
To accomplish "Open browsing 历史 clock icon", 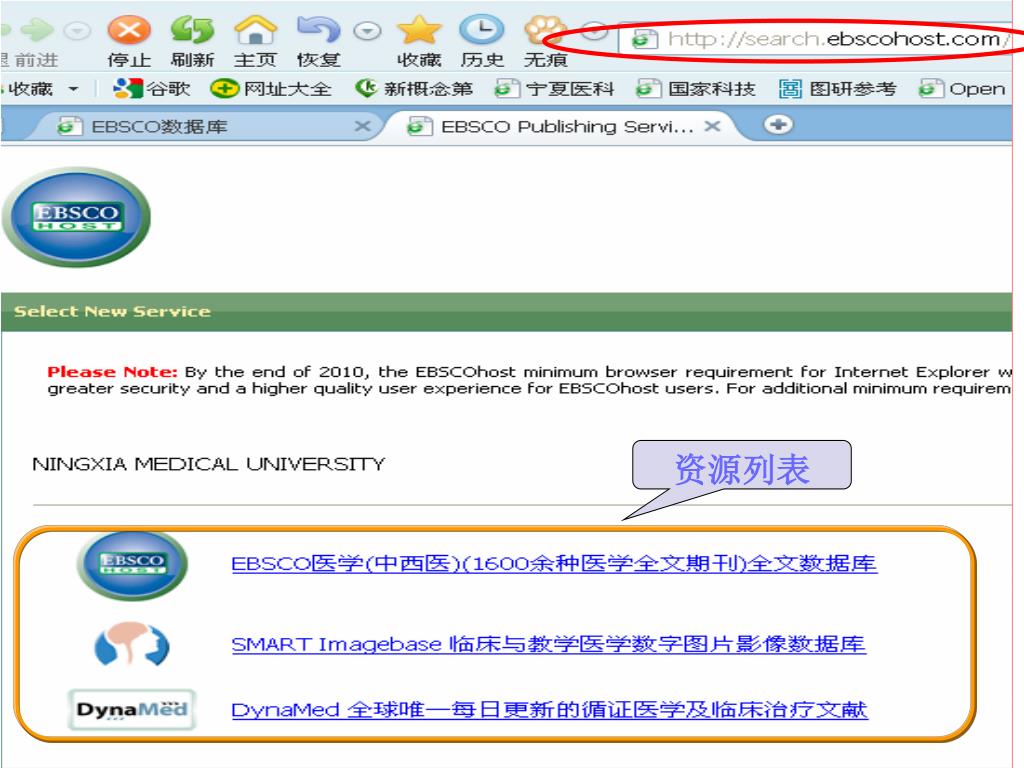I will click(x=482, y=30).
